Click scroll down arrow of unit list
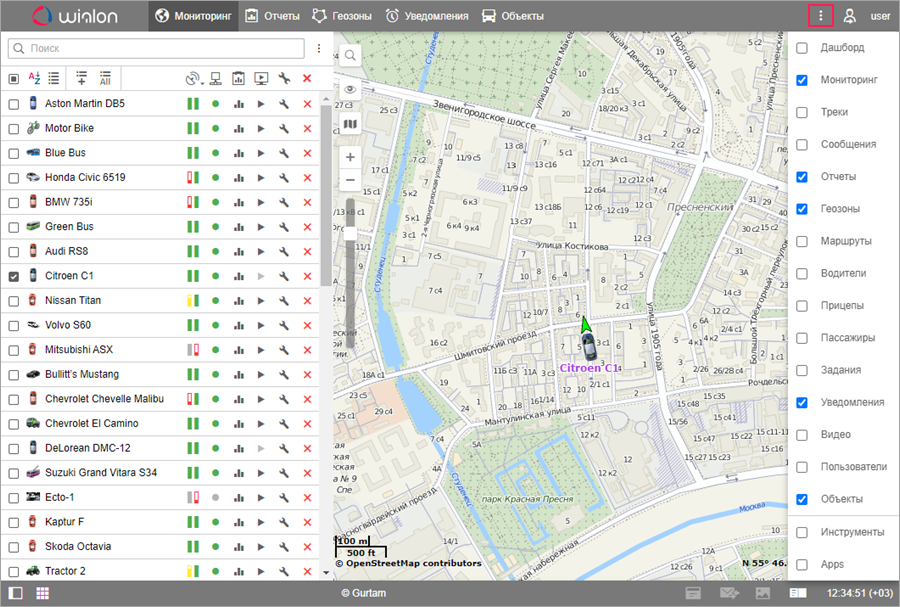 326,572
